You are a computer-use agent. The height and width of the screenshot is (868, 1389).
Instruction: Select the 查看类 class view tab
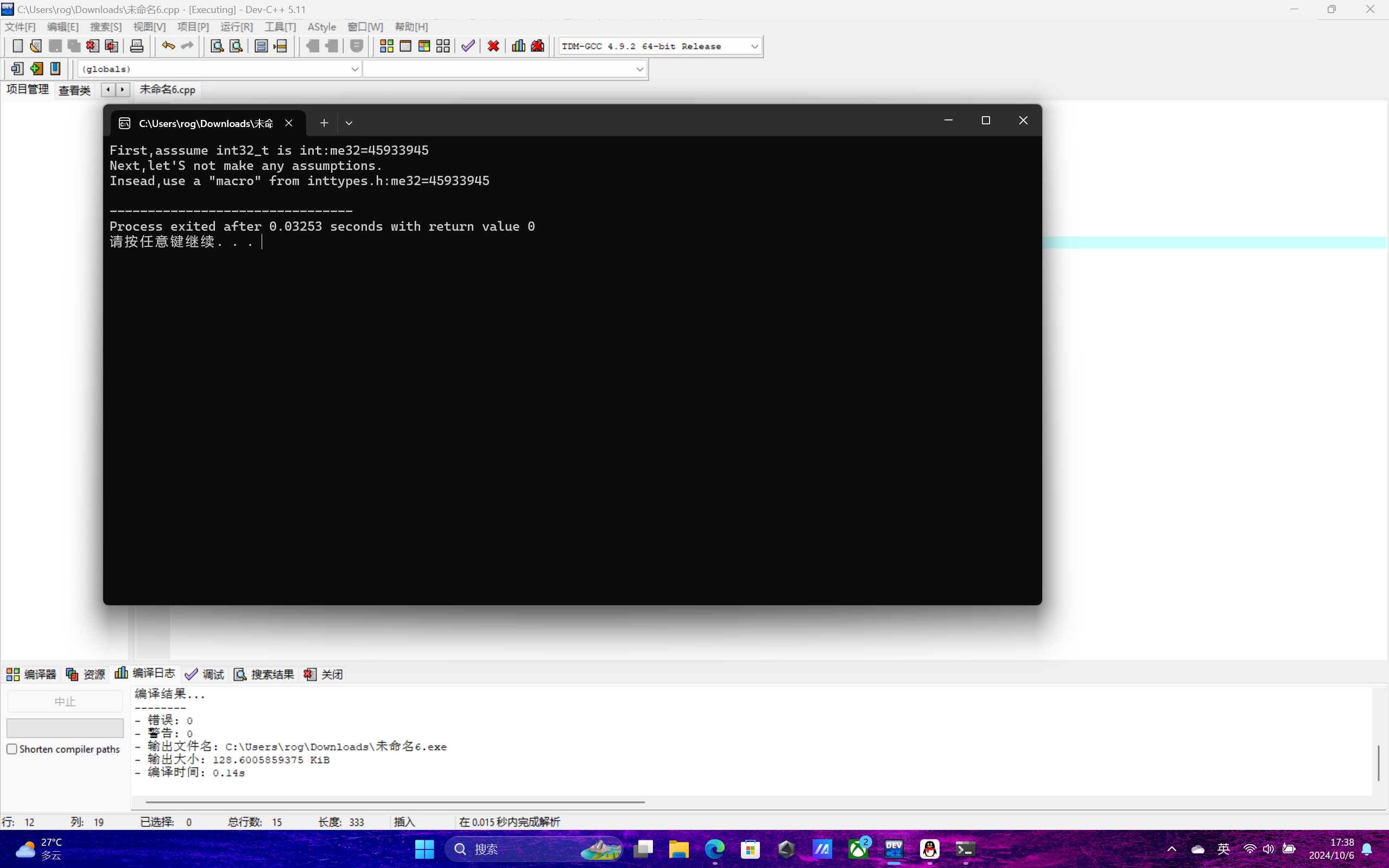pyautogui.click(x=74, y=90)
